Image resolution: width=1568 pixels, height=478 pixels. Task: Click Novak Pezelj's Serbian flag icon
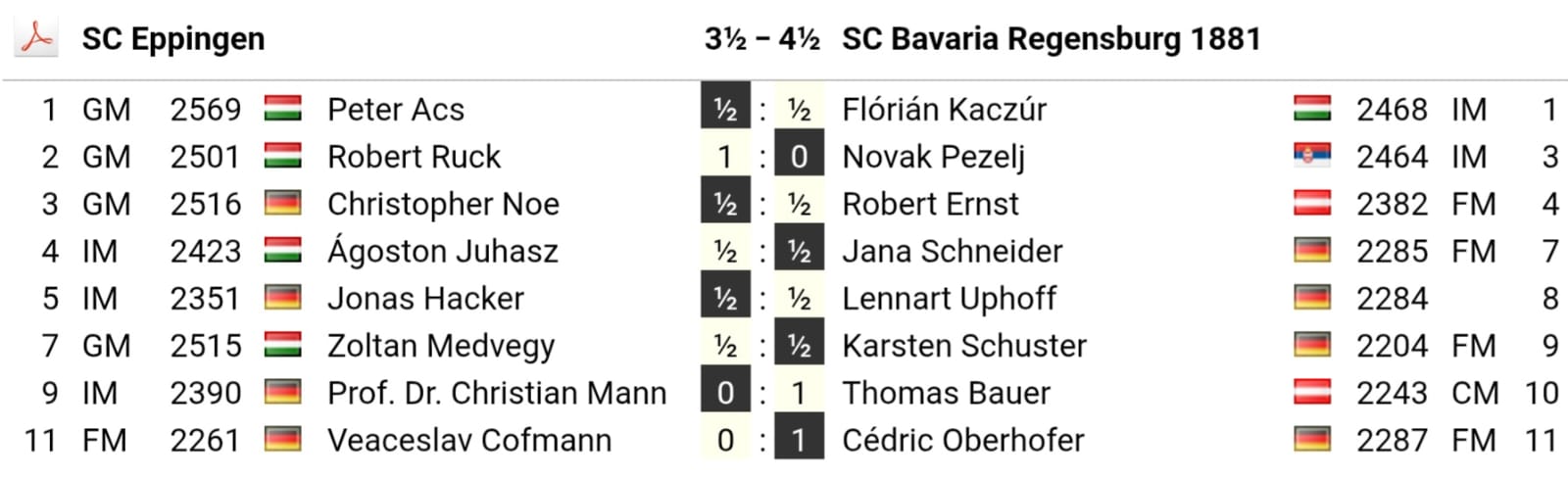point(1312,156)
